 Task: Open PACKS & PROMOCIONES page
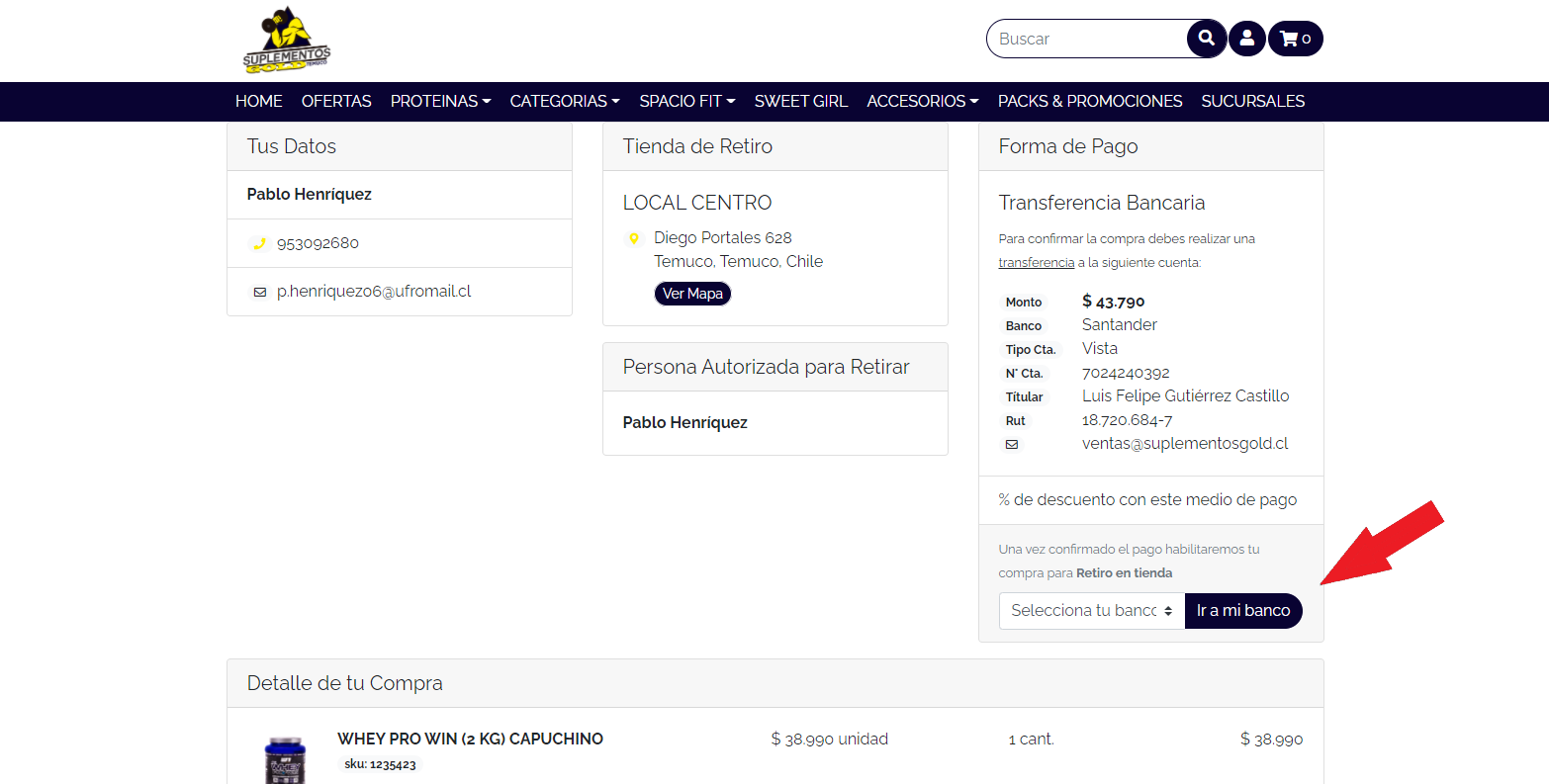[x=1089, y=101]
